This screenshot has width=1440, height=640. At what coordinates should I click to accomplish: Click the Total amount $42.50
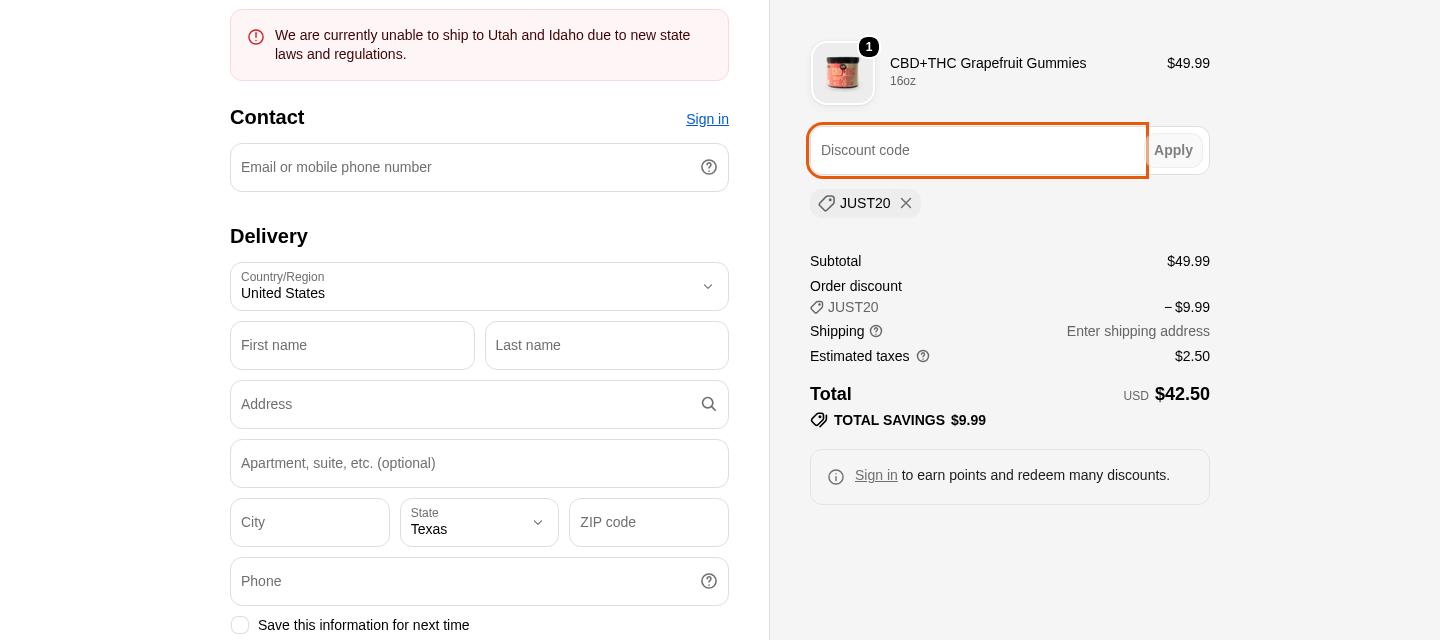1182,394
